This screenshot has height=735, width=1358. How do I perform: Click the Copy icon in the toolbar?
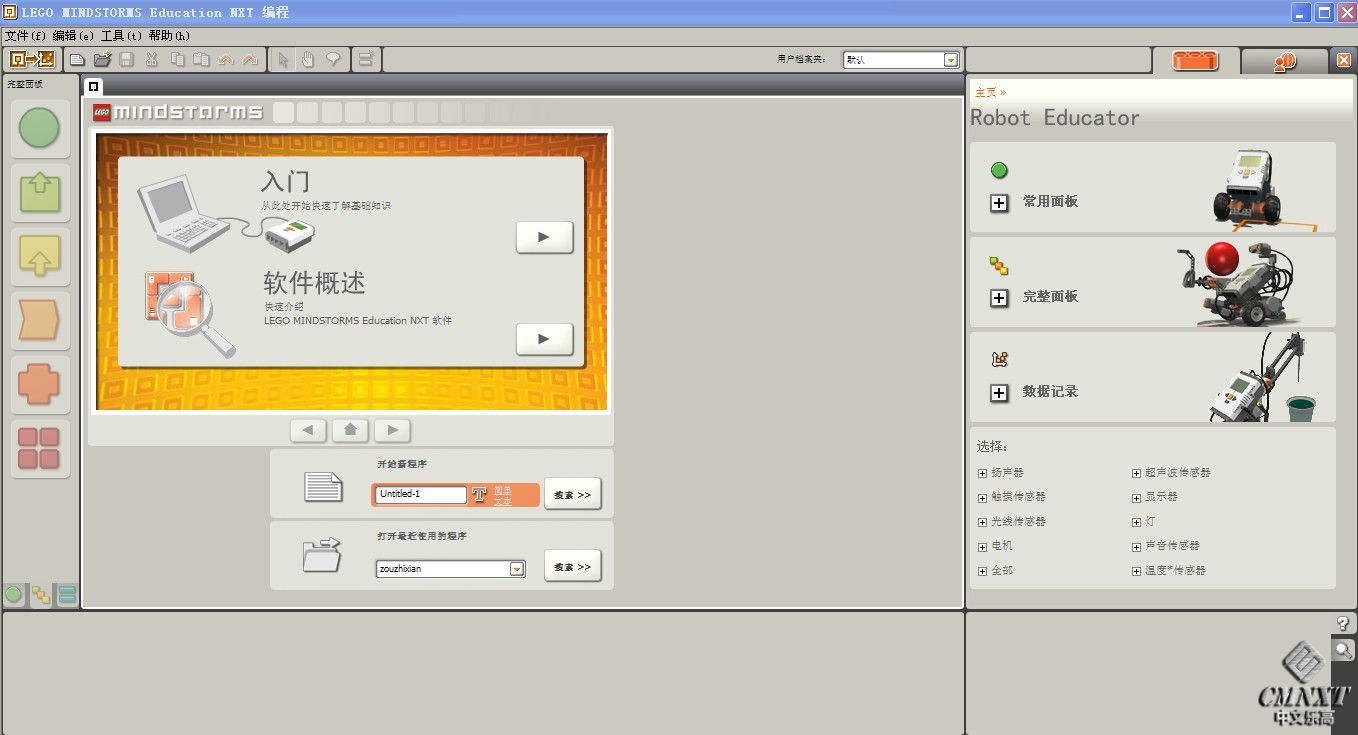177,60
